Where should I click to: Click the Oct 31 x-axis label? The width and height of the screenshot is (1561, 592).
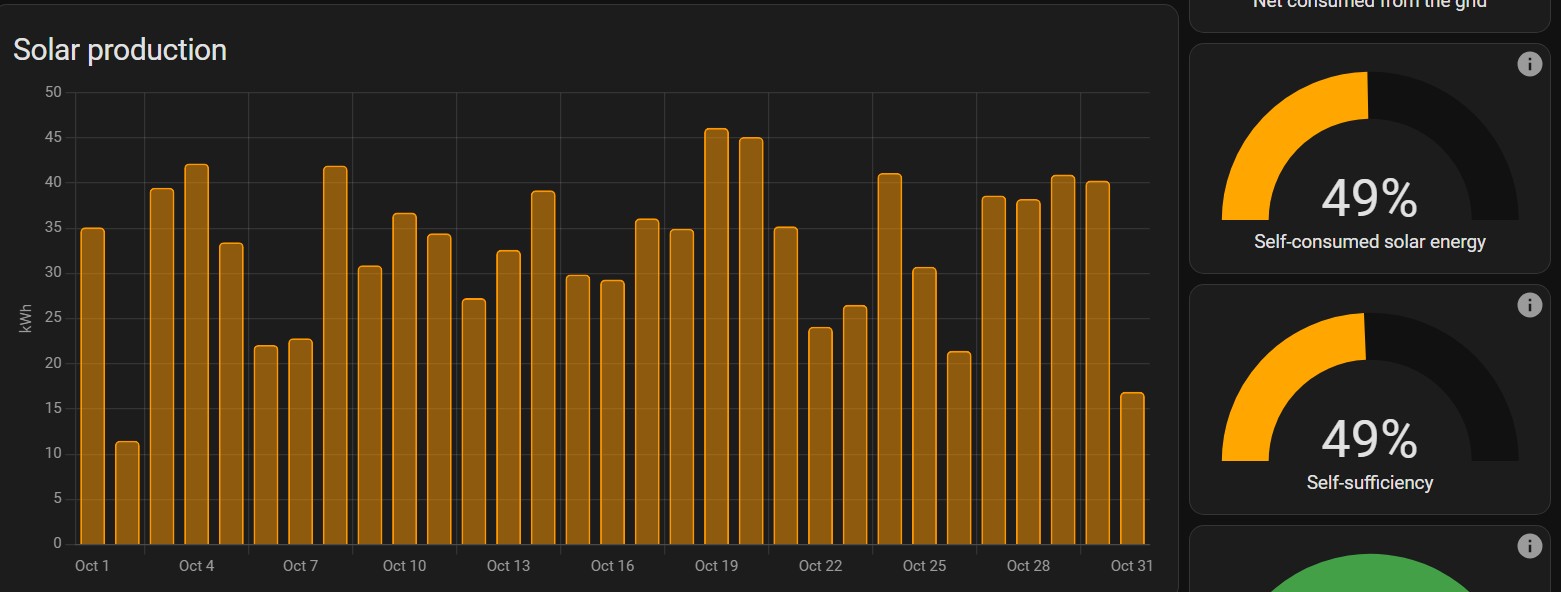point(1132,566)
